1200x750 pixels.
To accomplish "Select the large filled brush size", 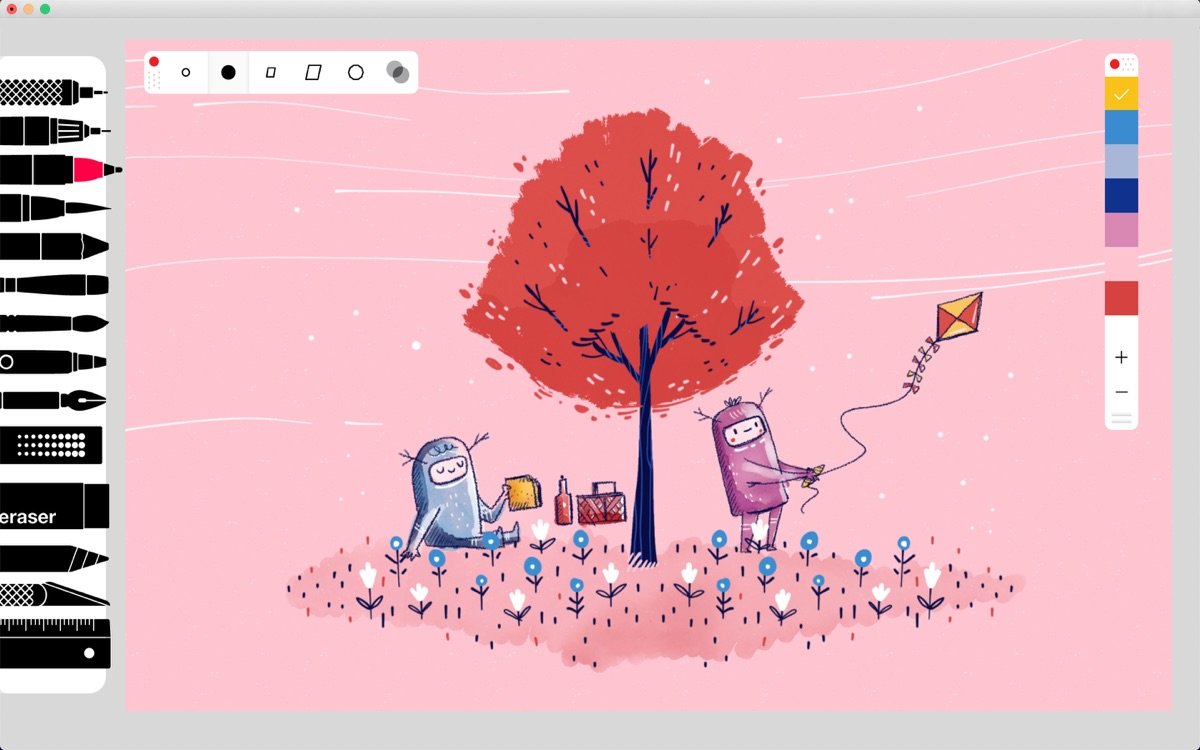I will 228,72.
